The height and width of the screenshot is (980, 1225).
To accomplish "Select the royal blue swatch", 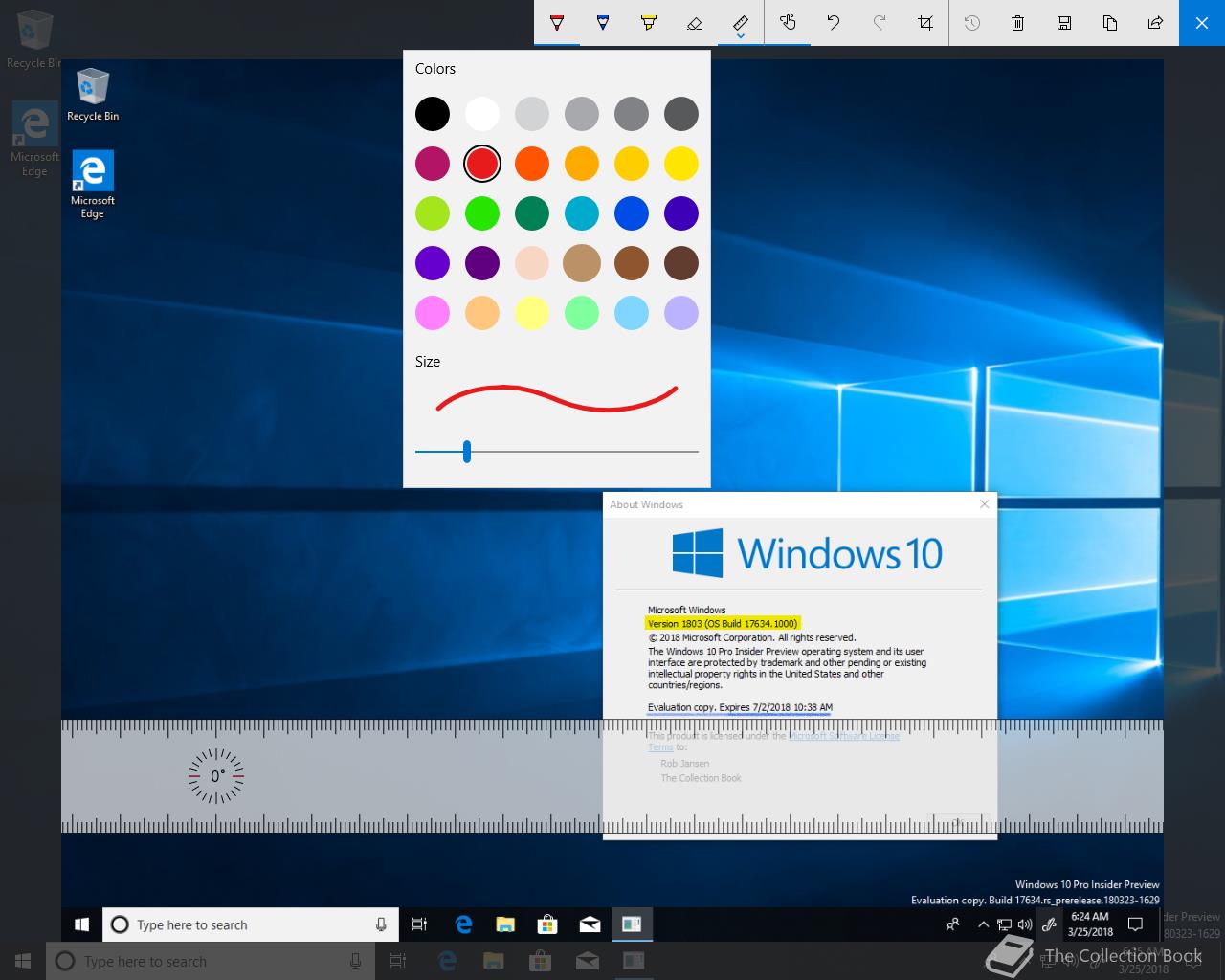I will click(632, 213).
